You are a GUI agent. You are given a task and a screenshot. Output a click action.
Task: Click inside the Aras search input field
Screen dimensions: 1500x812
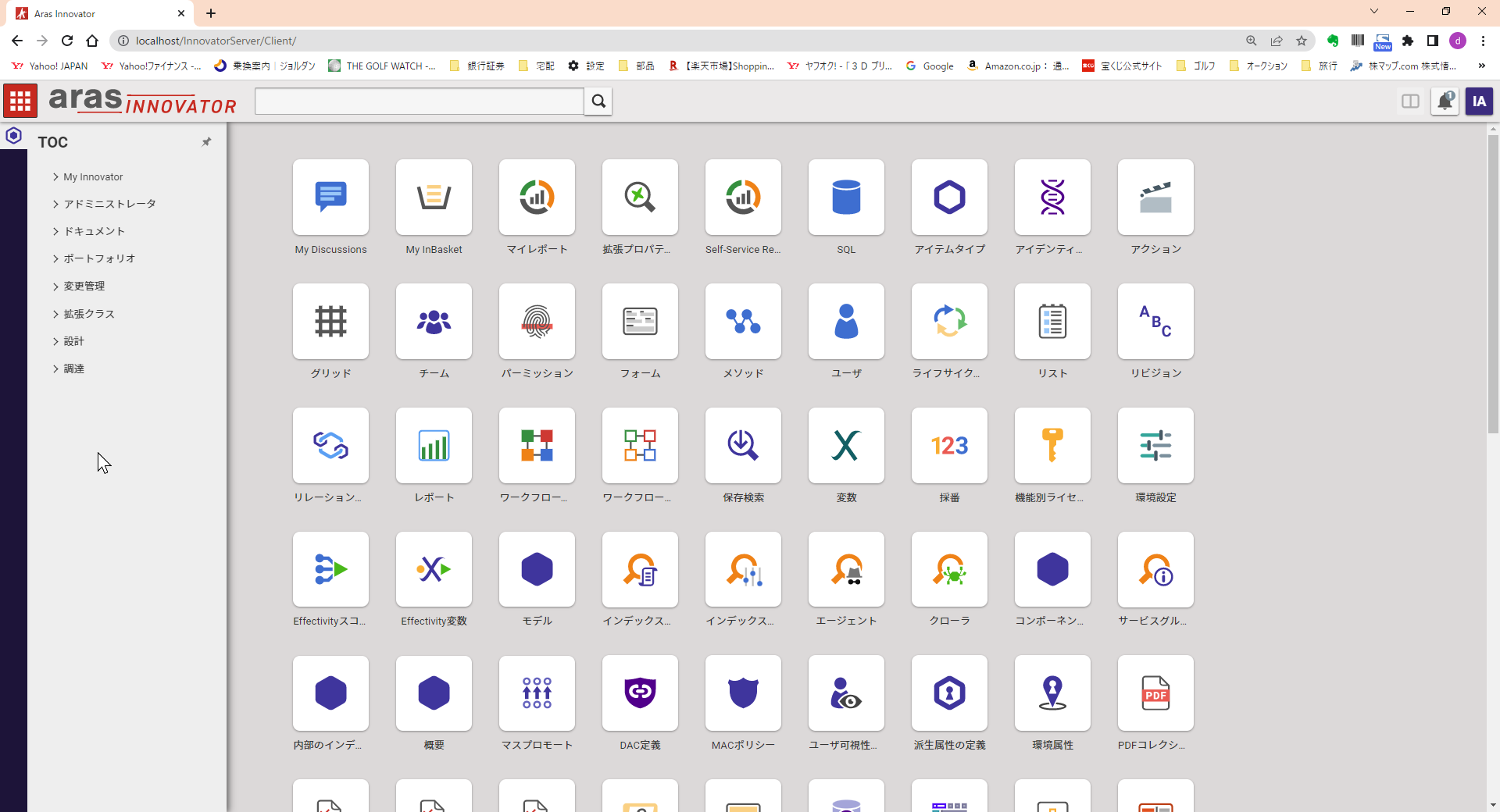click(419, 101)
